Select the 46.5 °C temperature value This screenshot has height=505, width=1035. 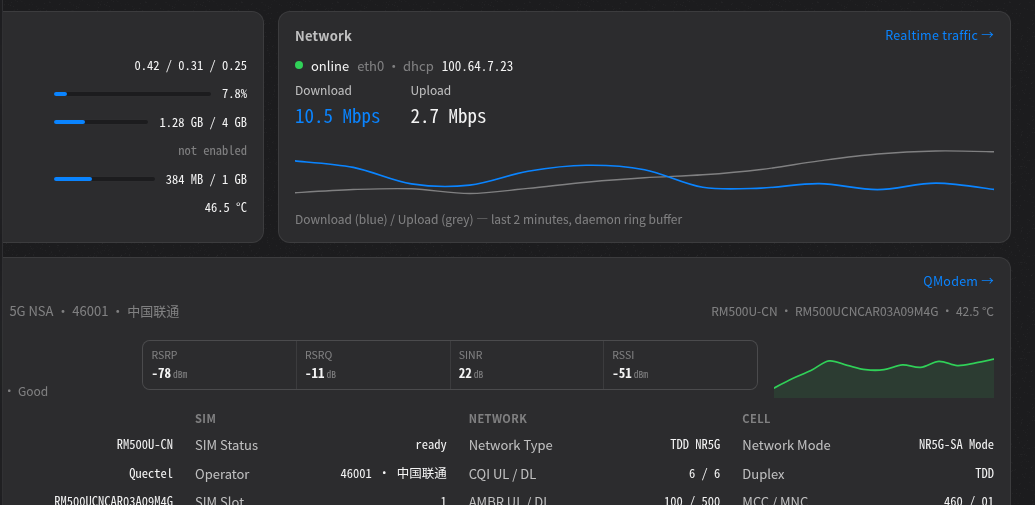coord(226,208)
